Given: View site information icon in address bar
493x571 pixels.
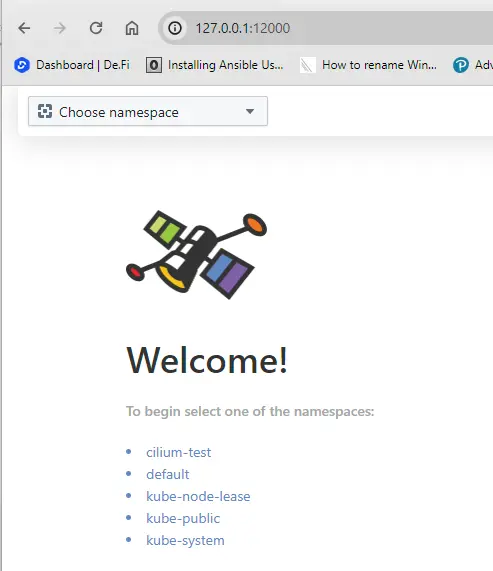Looking at the screenshot, I should click(175, 28).
